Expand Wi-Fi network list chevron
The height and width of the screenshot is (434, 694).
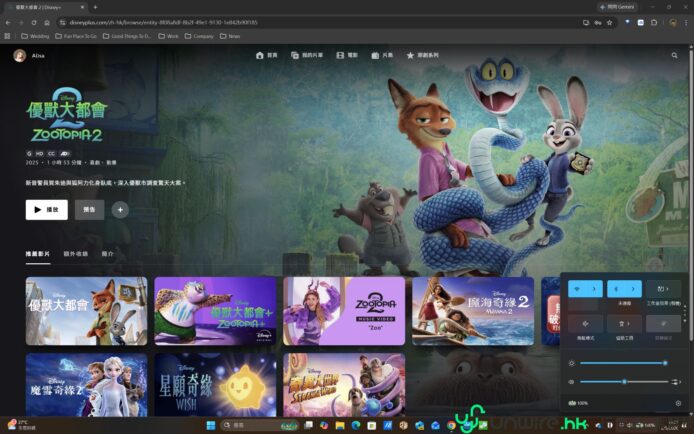[594, 289]
